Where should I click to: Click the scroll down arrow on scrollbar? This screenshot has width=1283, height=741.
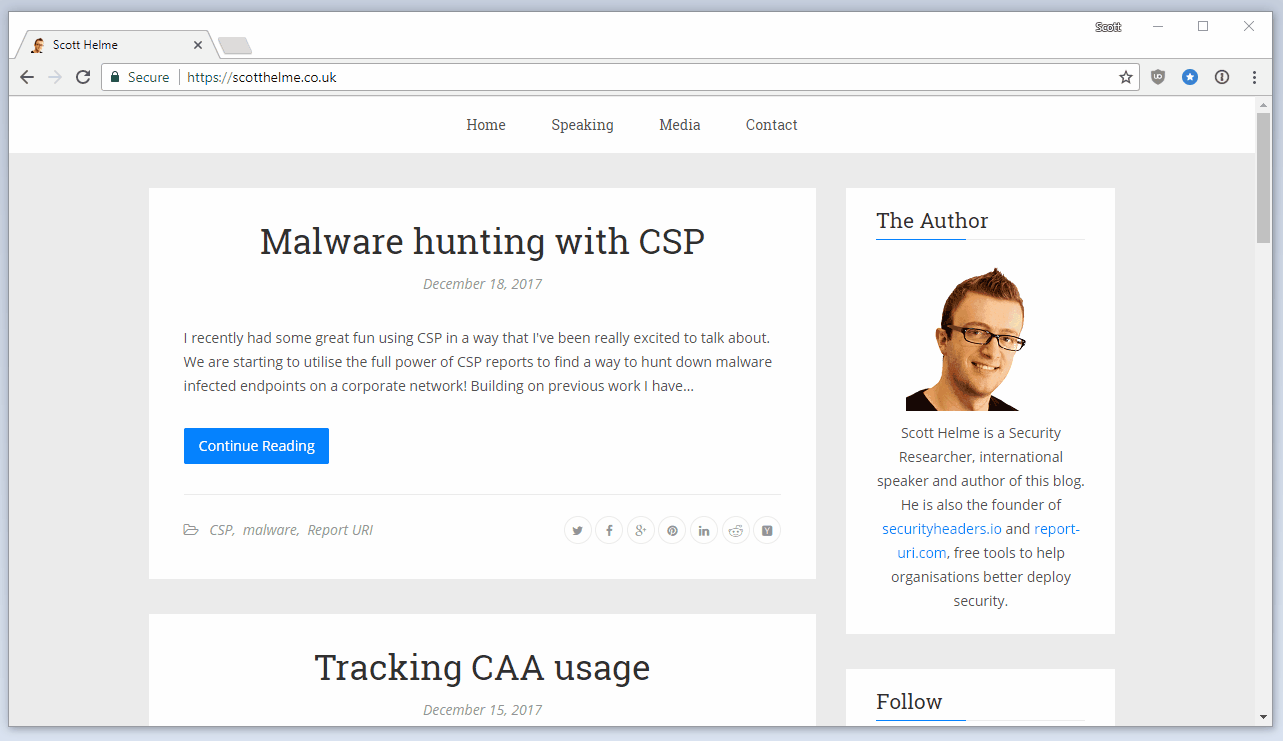click(1263, 717)
